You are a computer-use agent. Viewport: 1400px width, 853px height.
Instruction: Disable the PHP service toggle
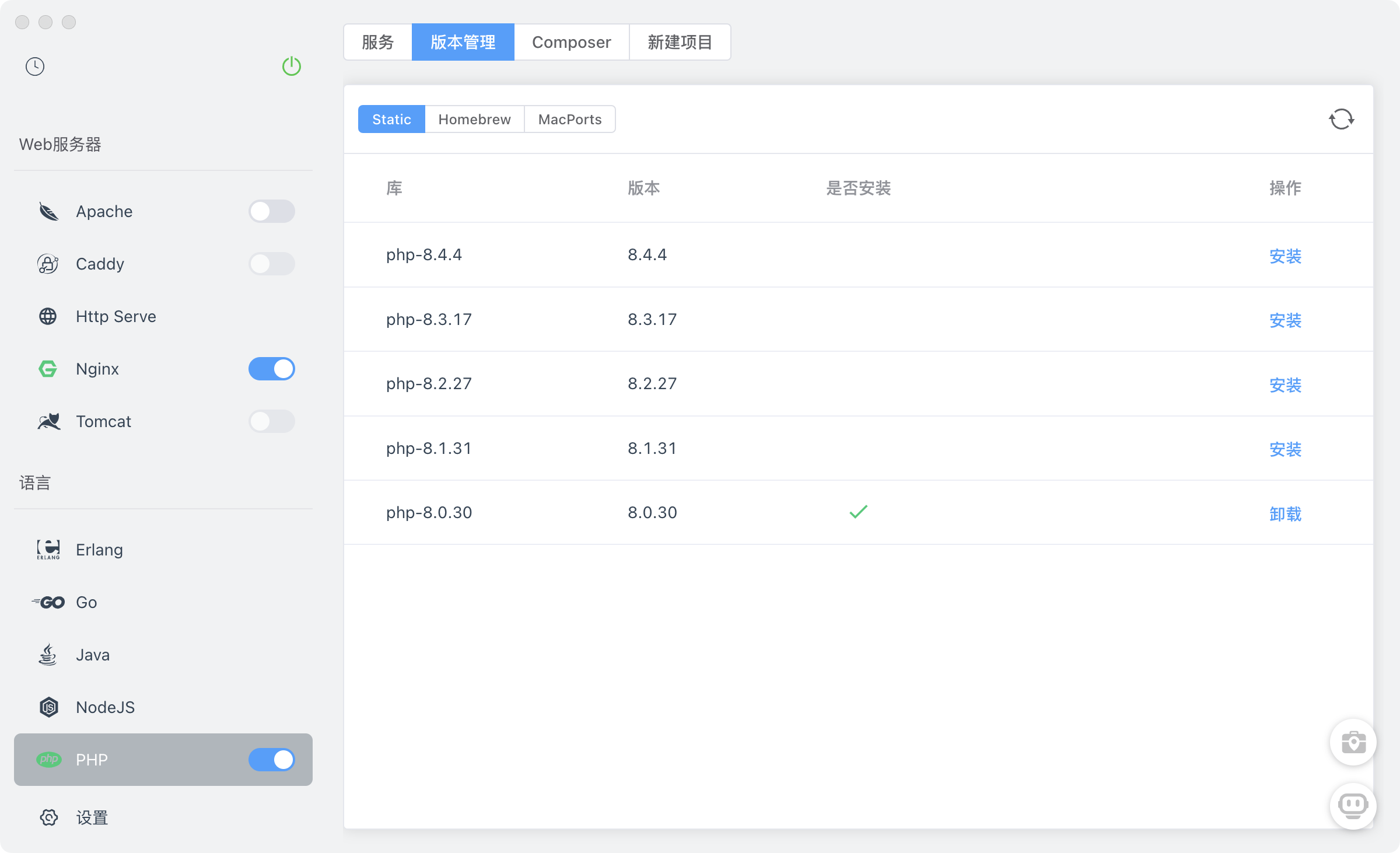click(271, 760)
